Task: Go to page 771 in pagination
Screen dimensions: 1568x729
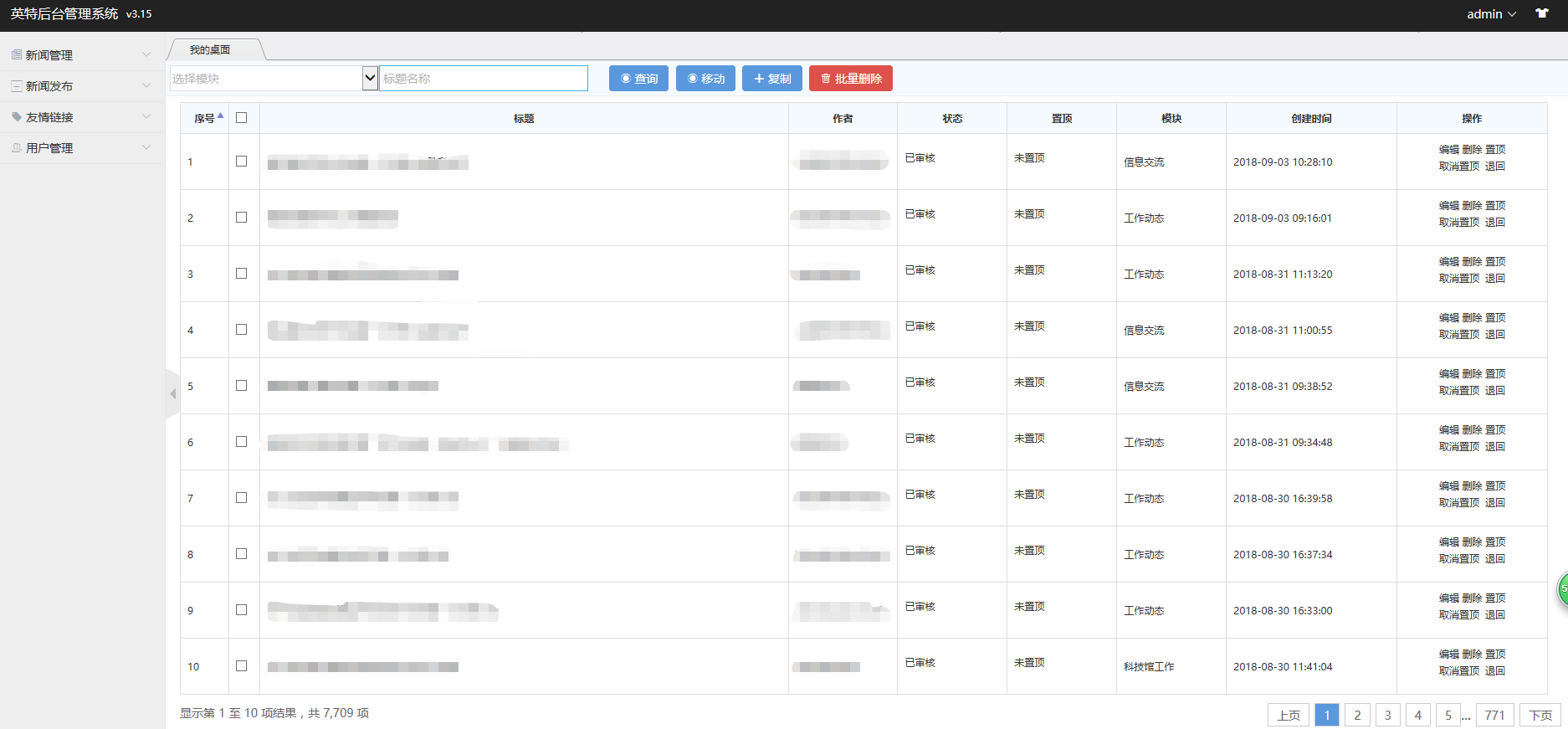Action: [x=1494, y=715]
